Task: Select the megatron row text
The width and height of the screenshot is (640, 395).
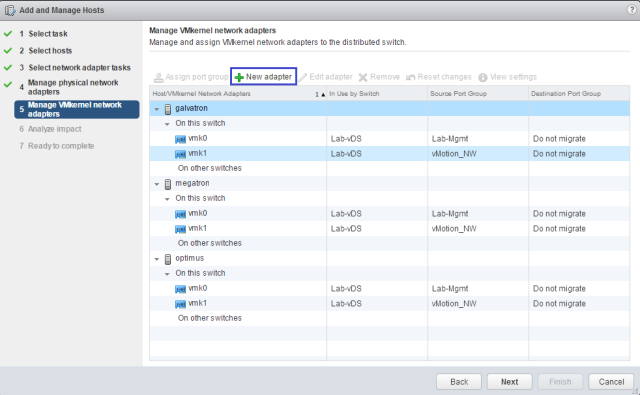Action: 192,183
